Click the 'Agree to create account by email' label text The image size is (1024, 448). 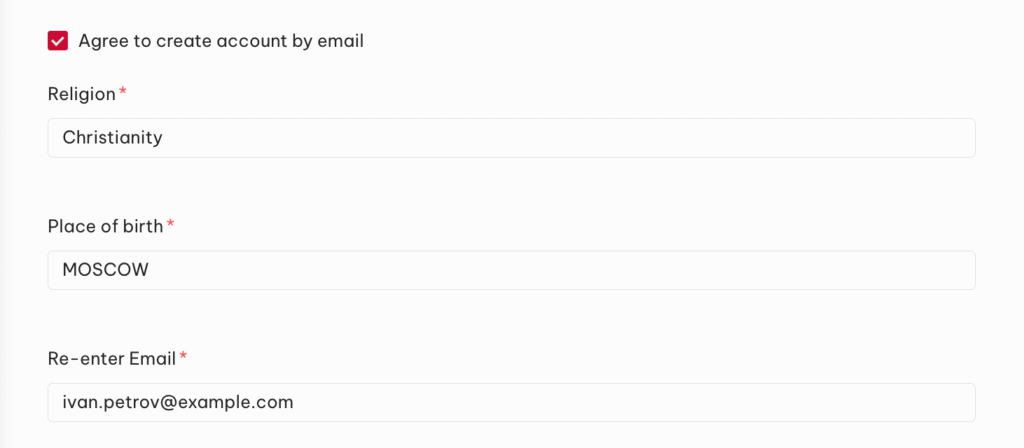[220, 41]
